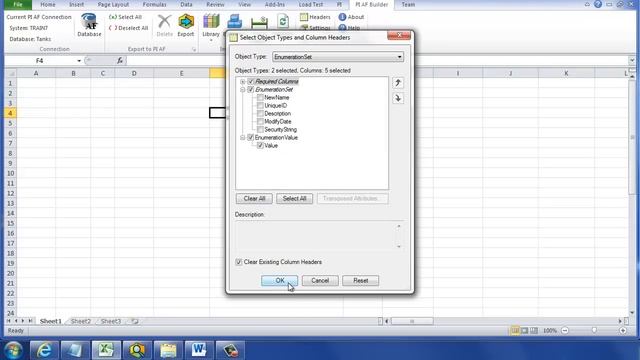Check the Description column checkbox

point(260,113)
